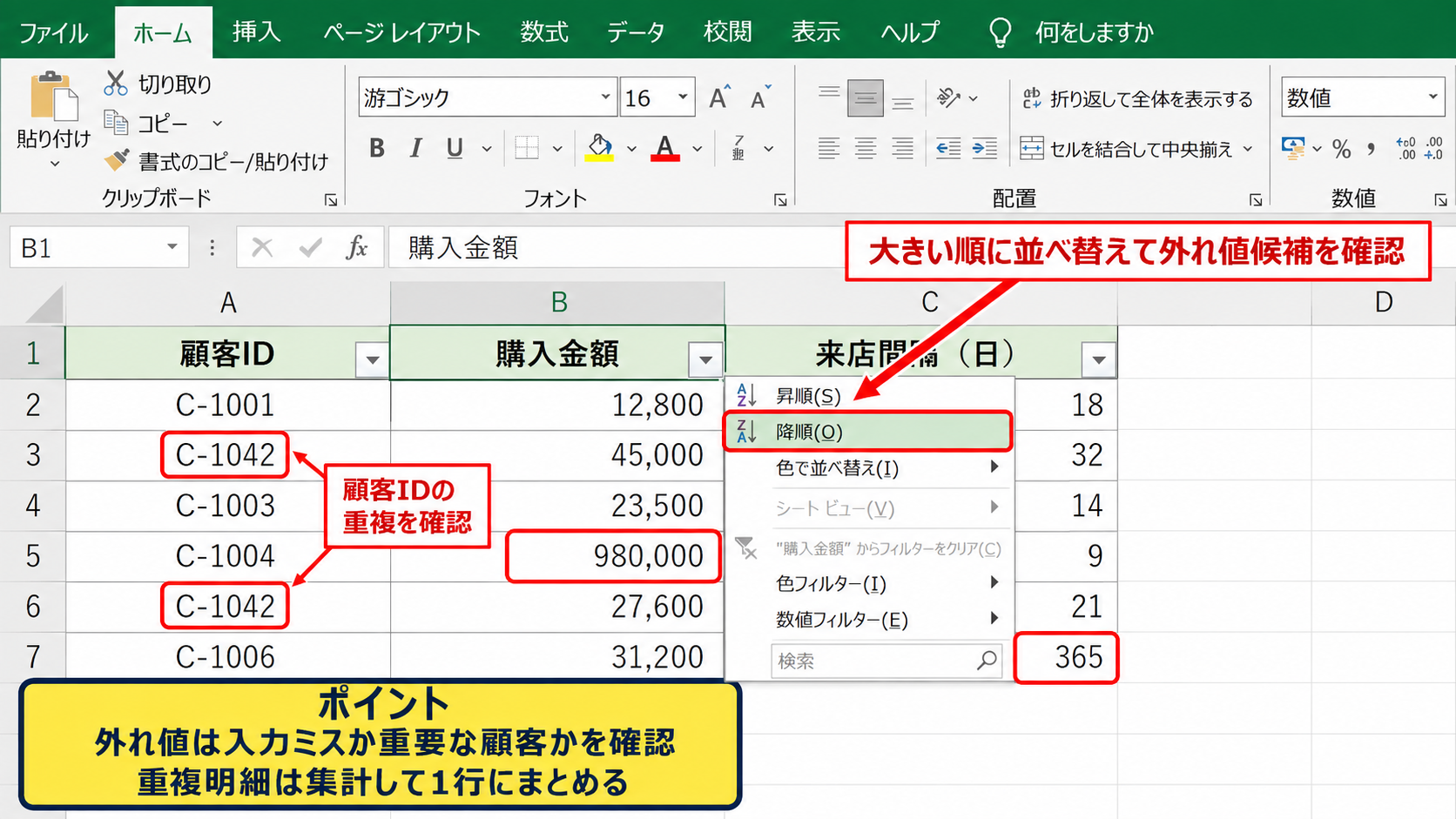Image resolution: width=1456 pixels, height=819 pixels.
Task: Click Merge and Center (セルを結合して中央揃え)
Action: coord(1128,149)
